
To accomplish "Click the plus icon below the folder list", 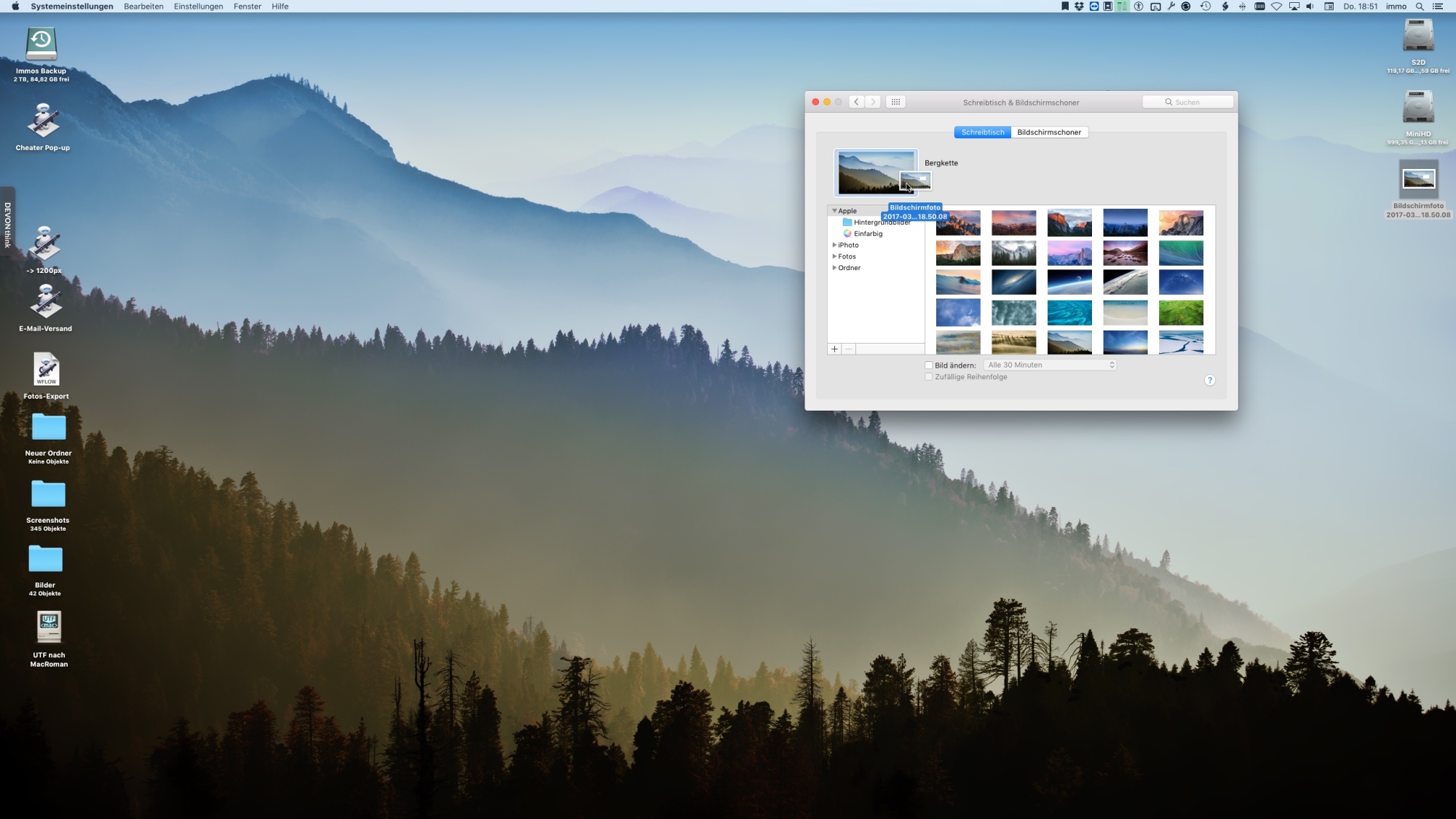I will [834, 349].
